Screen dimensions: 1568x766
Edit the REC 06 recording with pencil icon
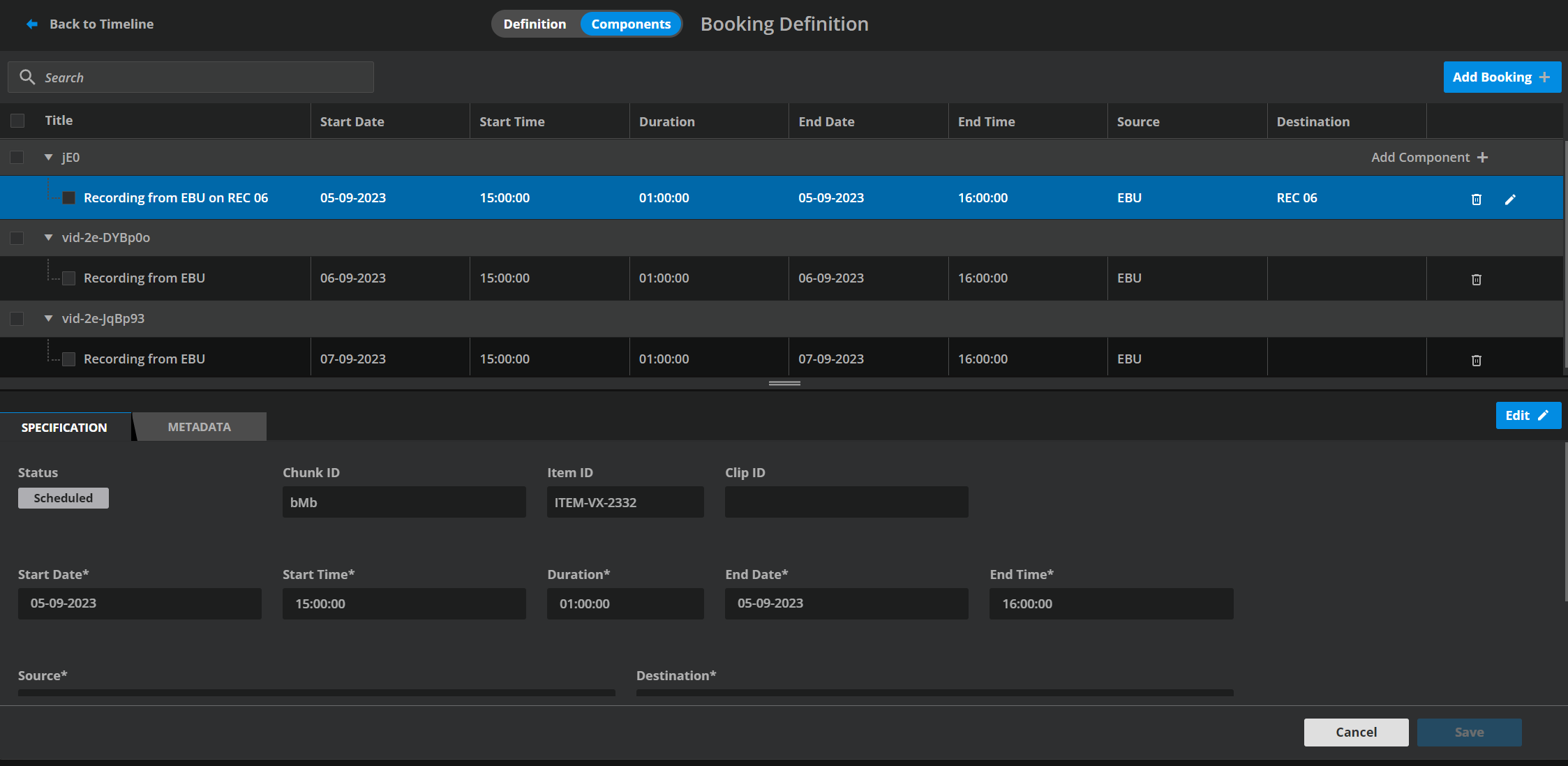coord(1510,200)
